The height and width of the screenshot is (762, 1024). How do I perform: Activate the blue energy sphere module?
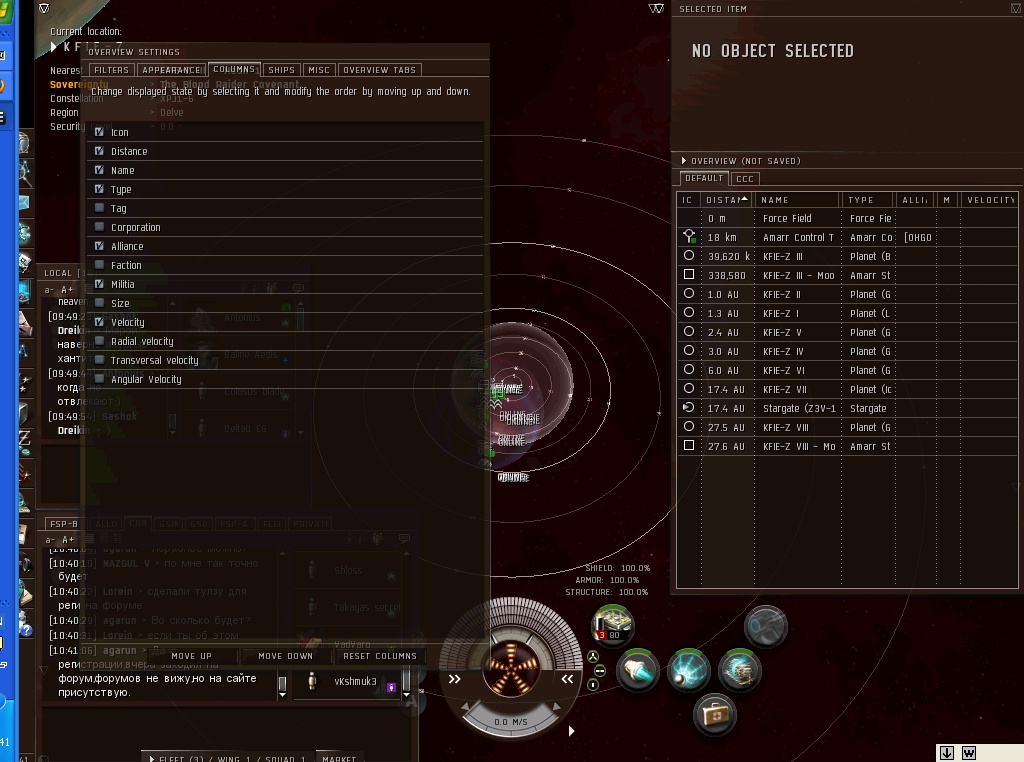(x=688, y=670)
